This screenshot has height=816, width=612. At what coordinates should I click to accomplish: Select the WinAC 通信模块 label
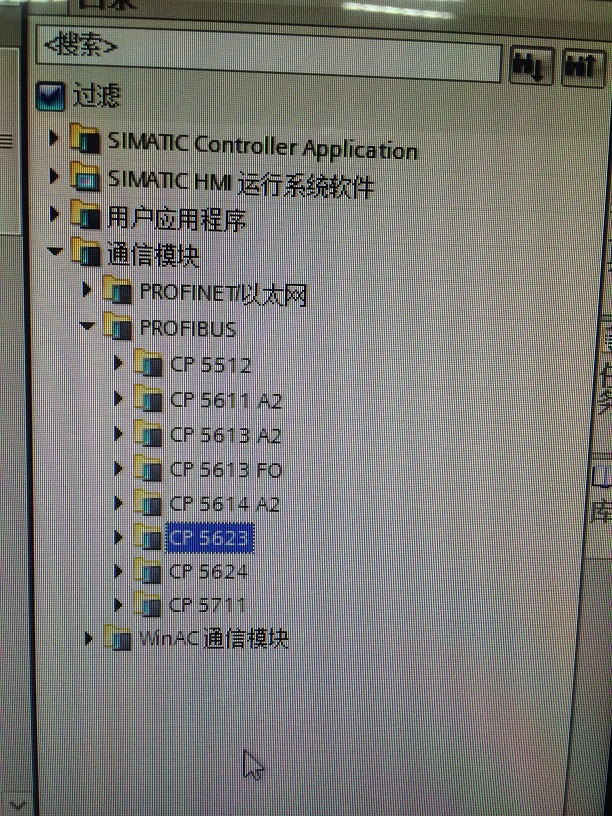(x=213, y=639)
